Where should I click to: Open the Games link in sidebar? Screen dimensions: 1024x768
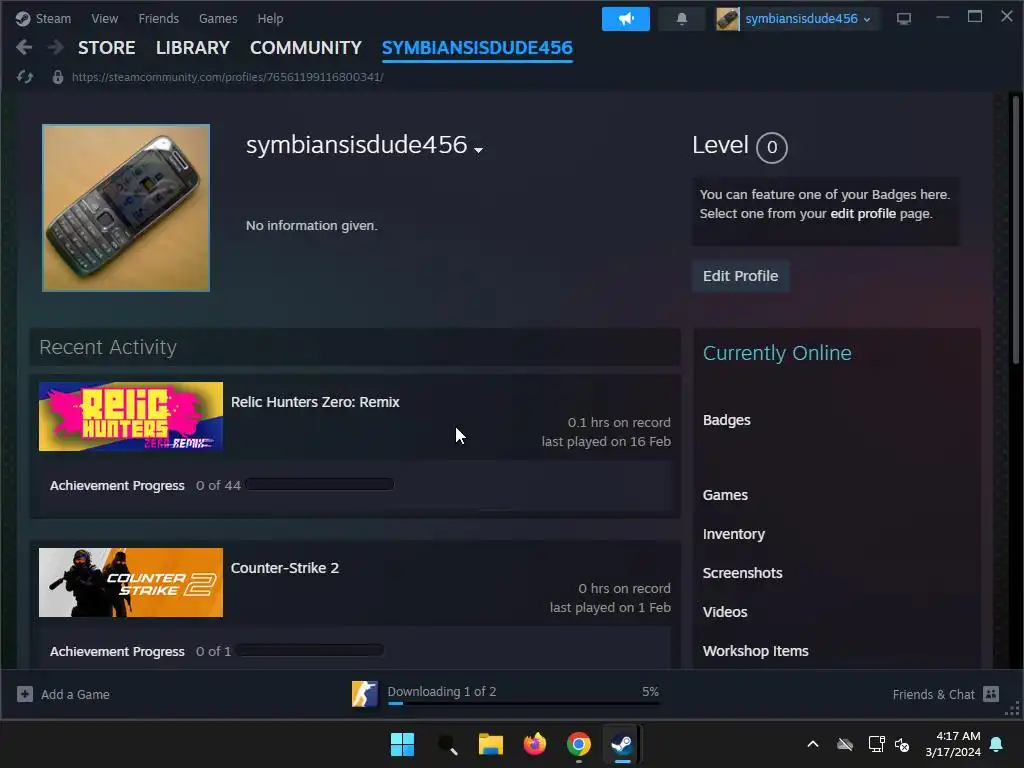[x=725, y=495]
